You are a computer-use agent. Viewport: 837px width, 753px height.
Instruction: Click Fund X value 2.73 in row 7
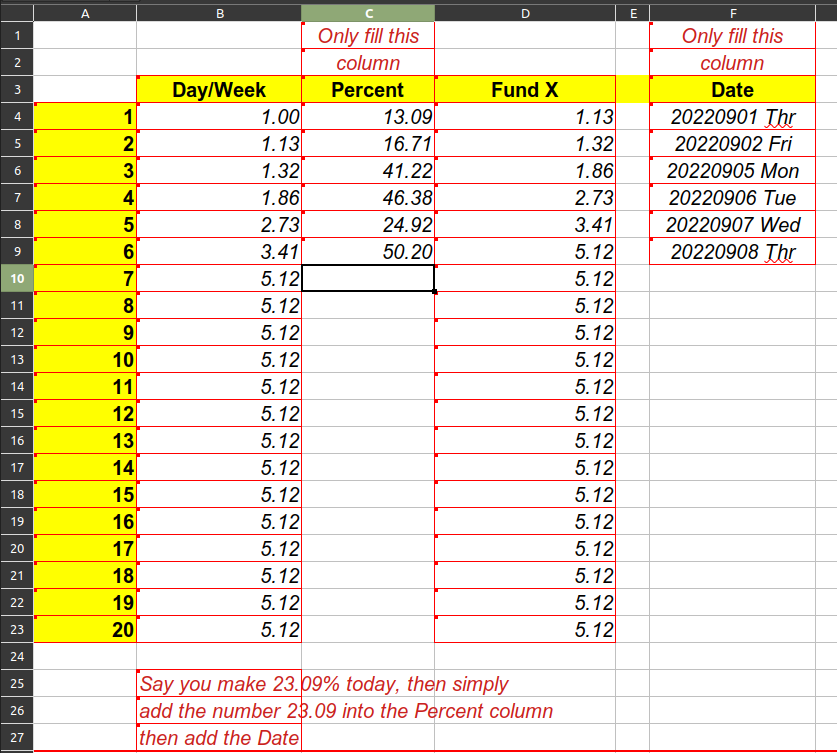525,197
